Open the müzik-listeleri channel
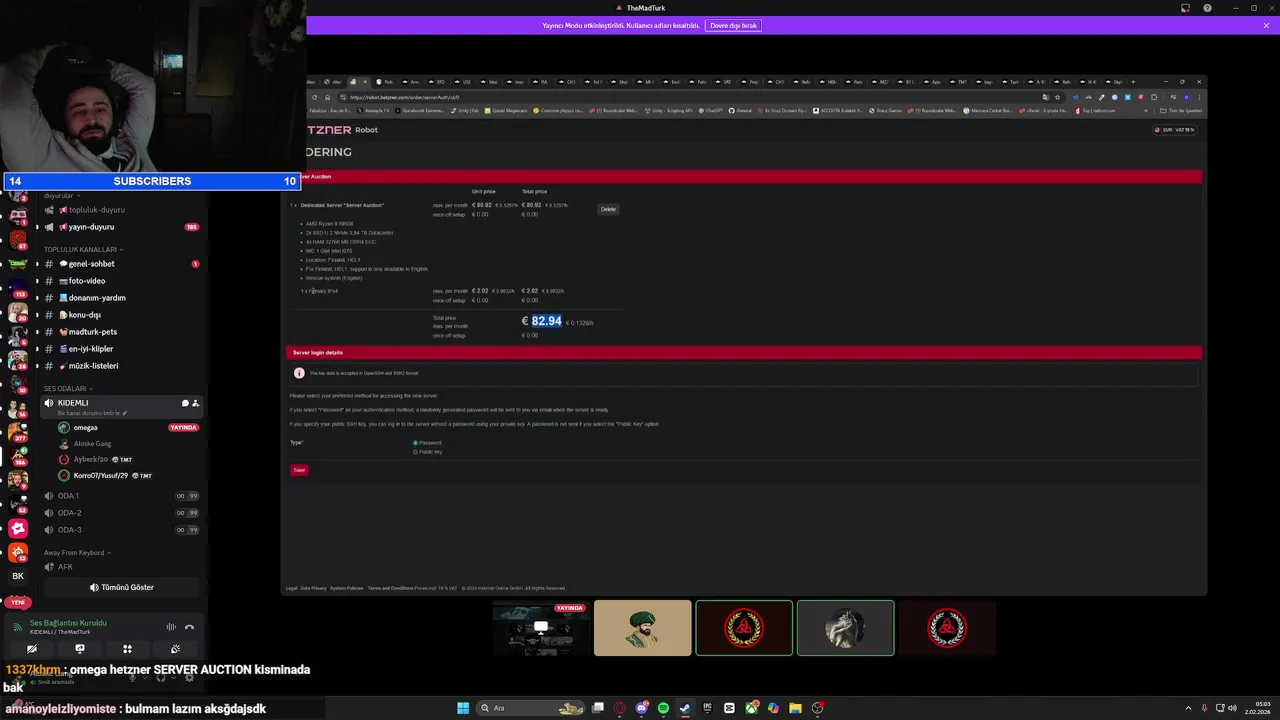This screenshot has width=1280, height=720. (120, 366)
